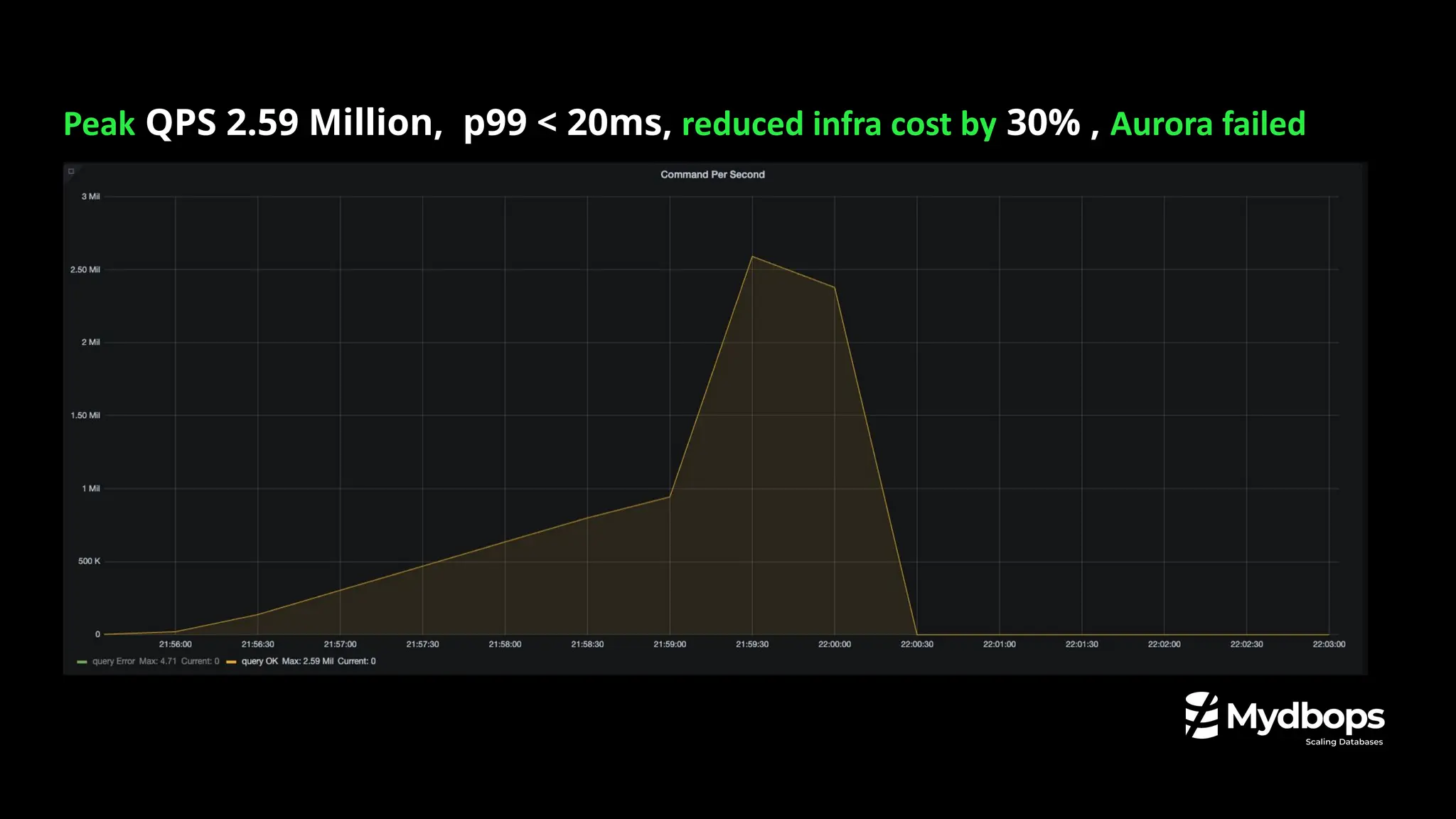Click the 21:59:30 time axis label
Viewport: 1456px width, 819px height.
click(752, 644)
